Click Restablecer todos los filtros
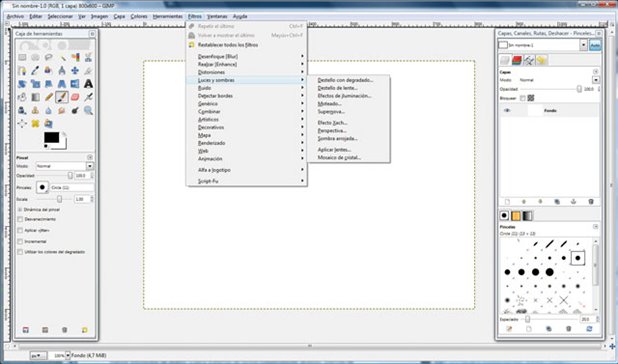The width and height of the screenshot is (618, 364). [228, 45]
